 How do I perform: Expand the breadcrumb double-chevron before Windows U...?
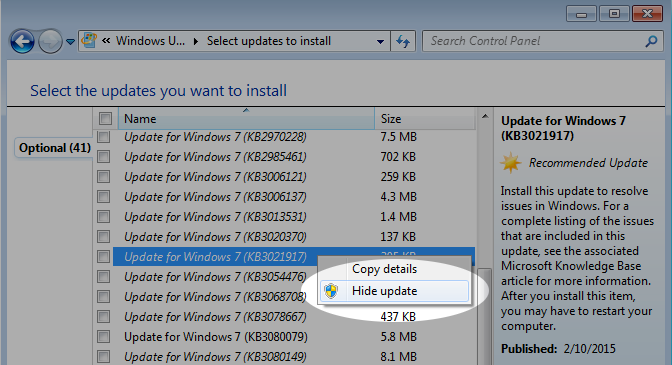106,41
